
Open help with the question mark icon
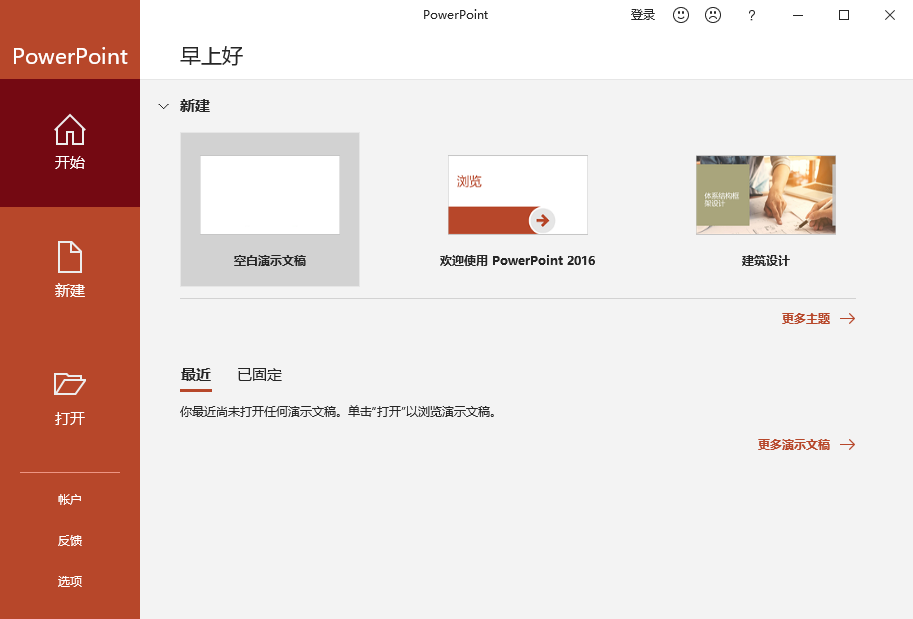point(752,15)
